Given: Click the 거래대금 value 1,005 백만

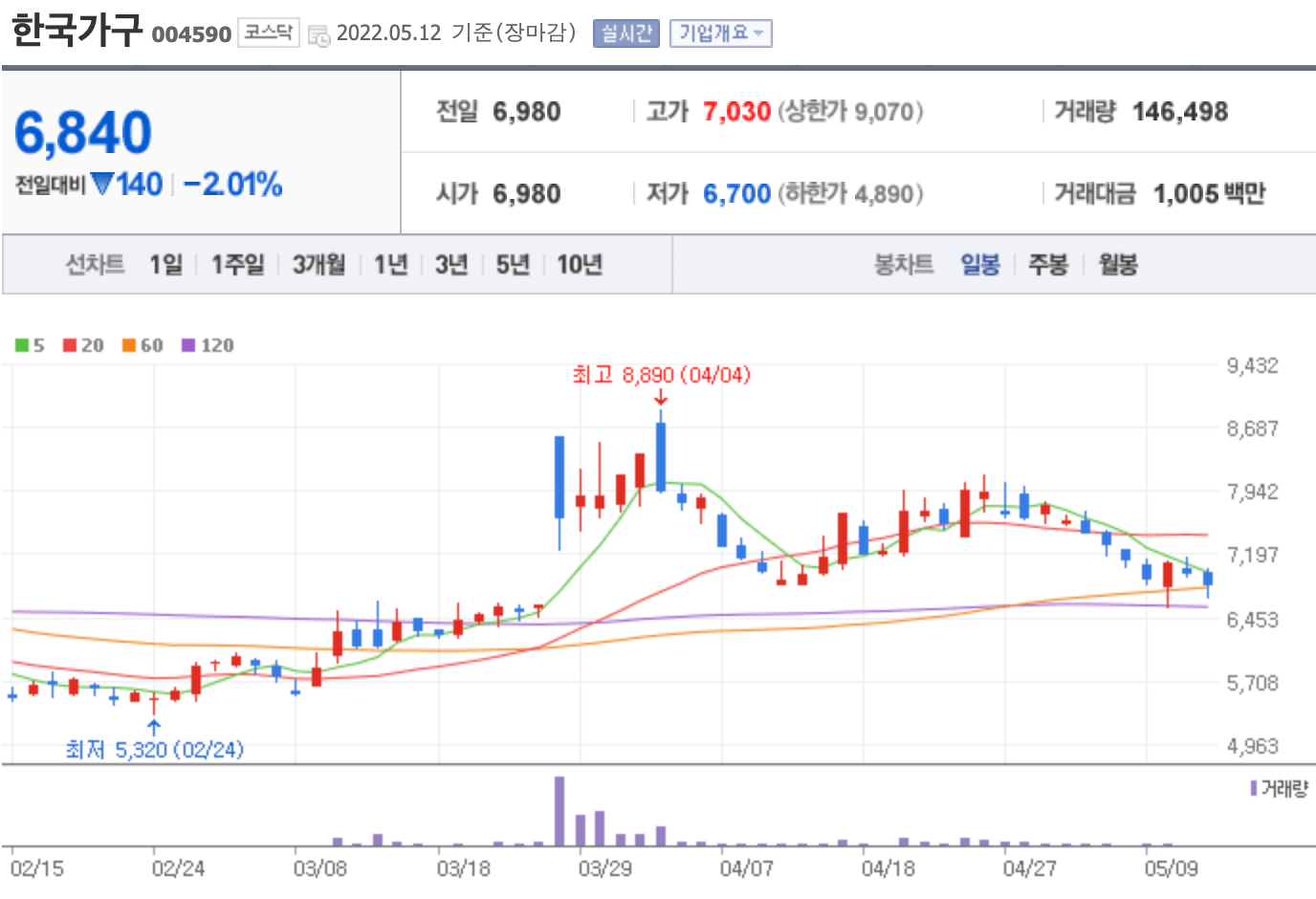Looking at the screenshot, I should [1209, 194].
